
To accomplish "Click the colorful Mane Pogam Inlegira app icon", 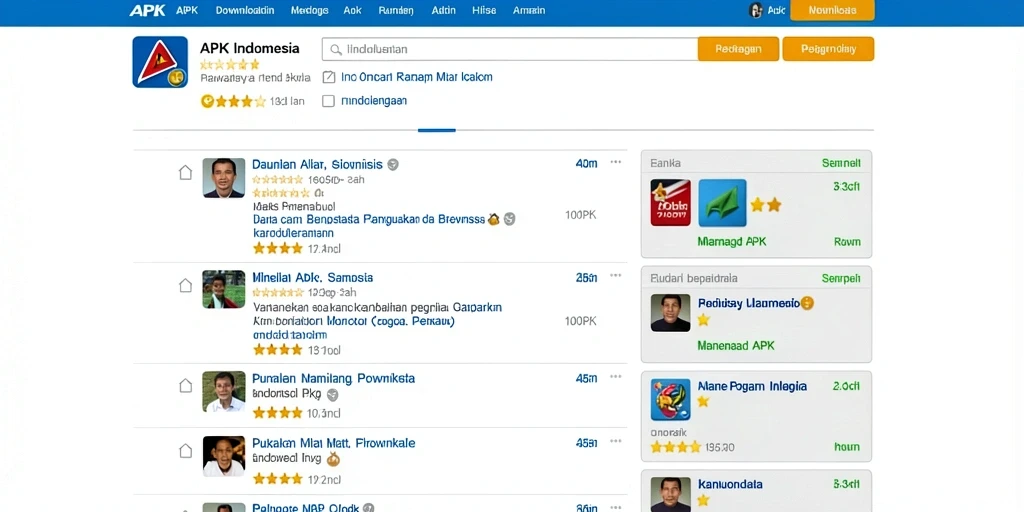I will (x=671, y=399).
